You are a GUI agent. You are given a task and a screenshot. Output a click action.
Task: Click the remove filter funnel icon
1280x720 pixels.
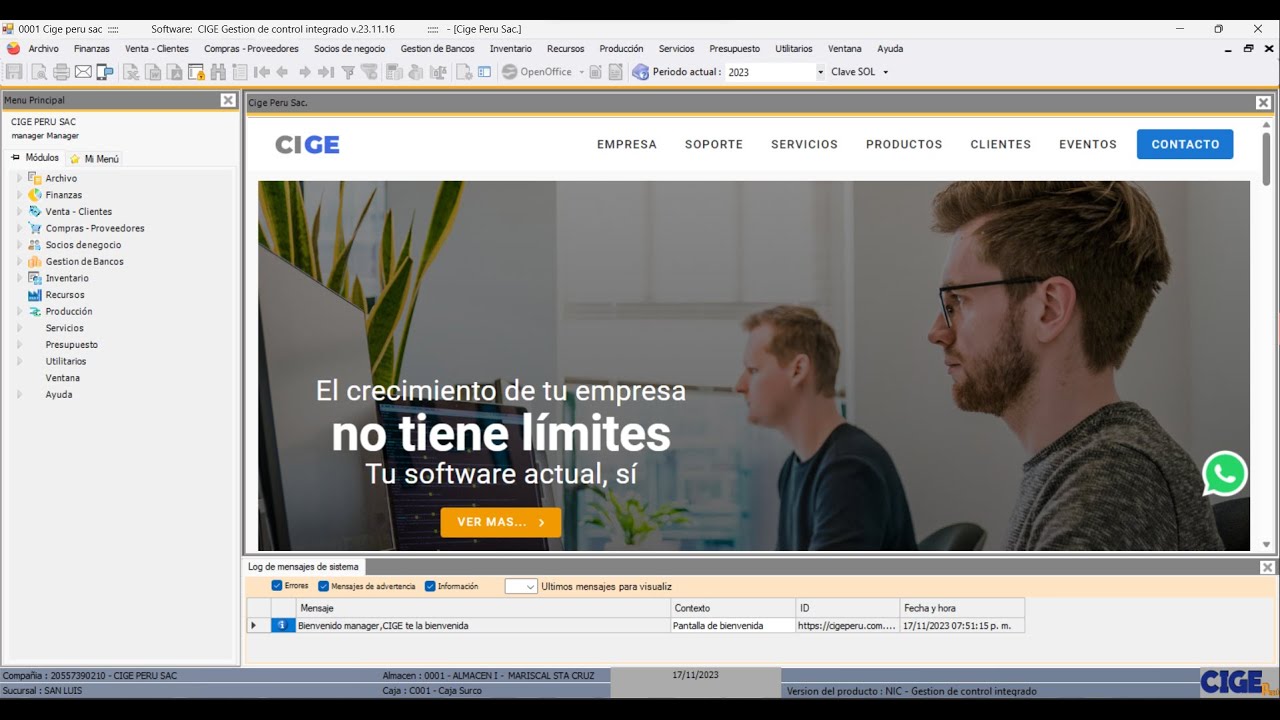370,72
